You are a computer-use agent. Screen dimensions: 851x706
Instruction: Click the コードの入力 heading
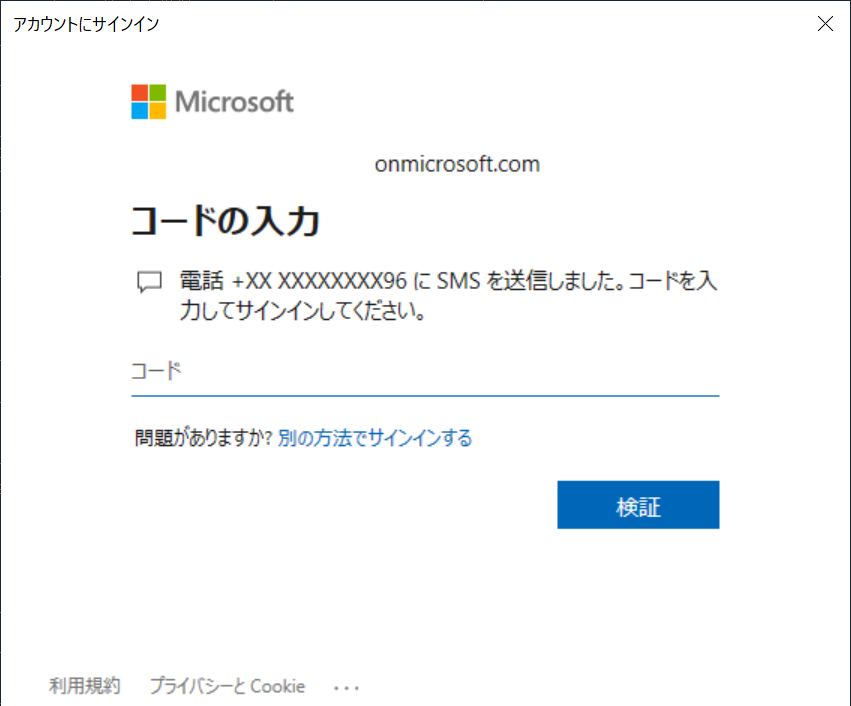tap(225, 220)
